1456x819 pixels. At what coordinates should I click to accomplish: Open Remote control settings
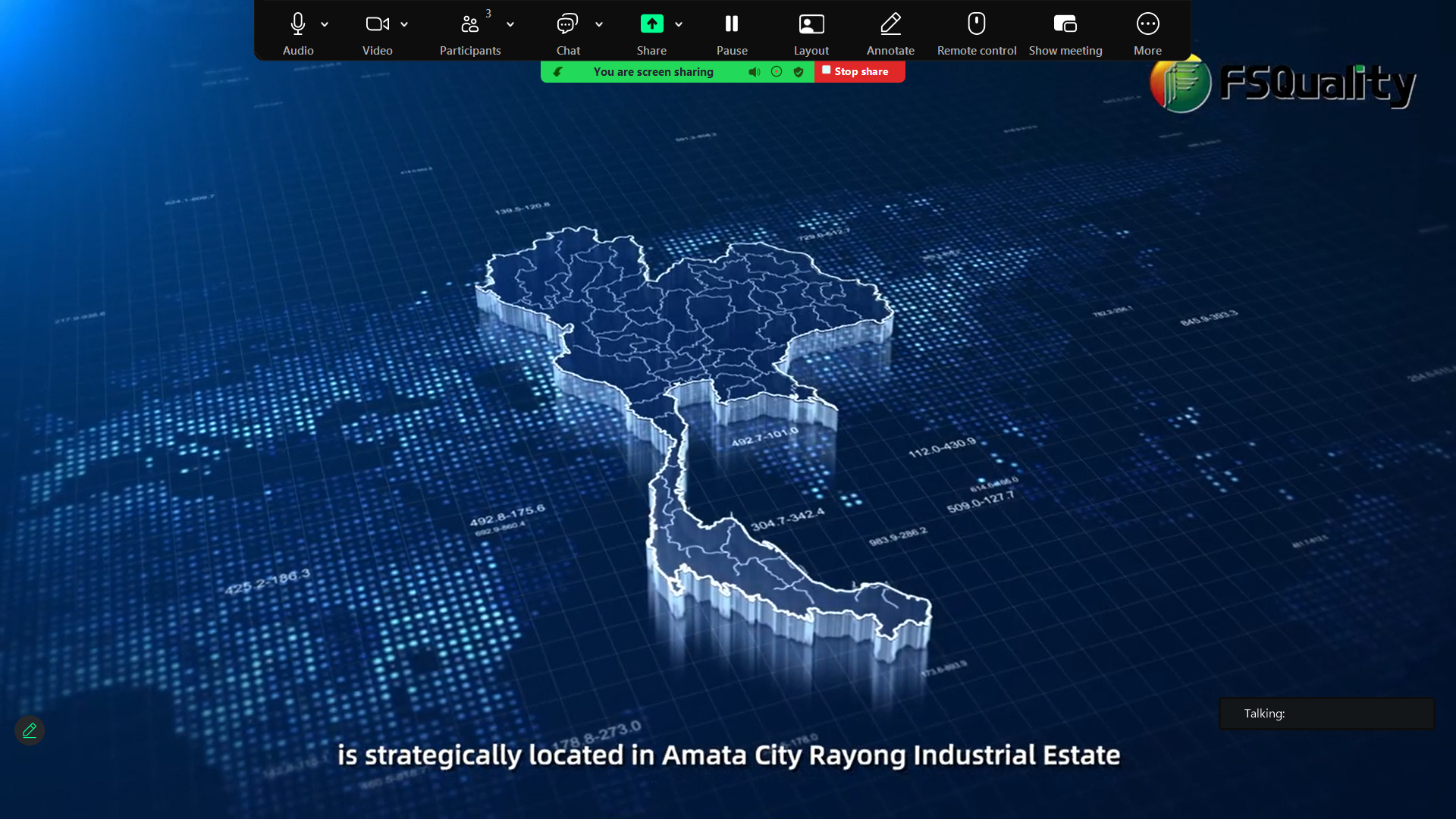(976, 24)
